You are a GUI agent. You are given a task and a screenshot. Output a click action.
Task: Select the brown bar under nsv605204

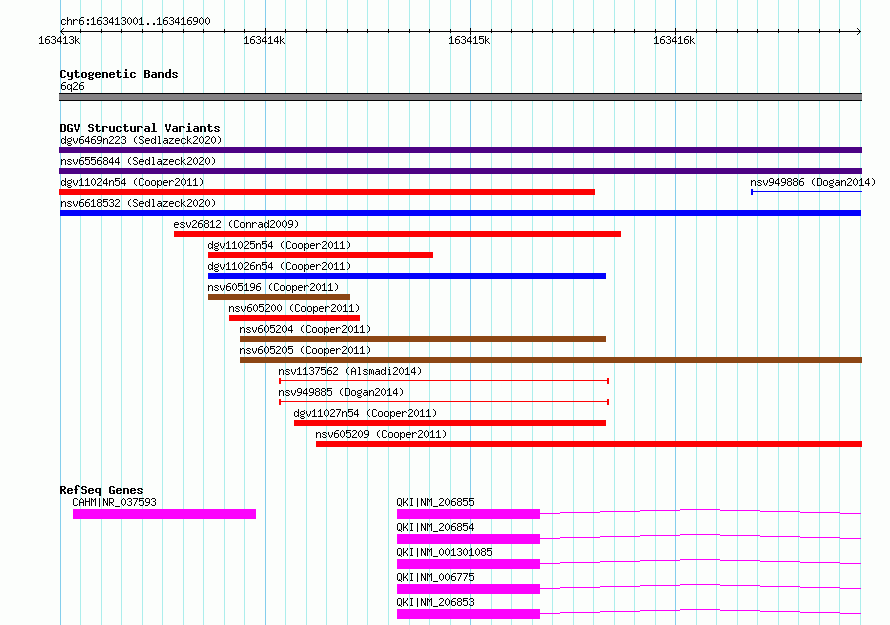pyautogui.click(x=423, y=339)
